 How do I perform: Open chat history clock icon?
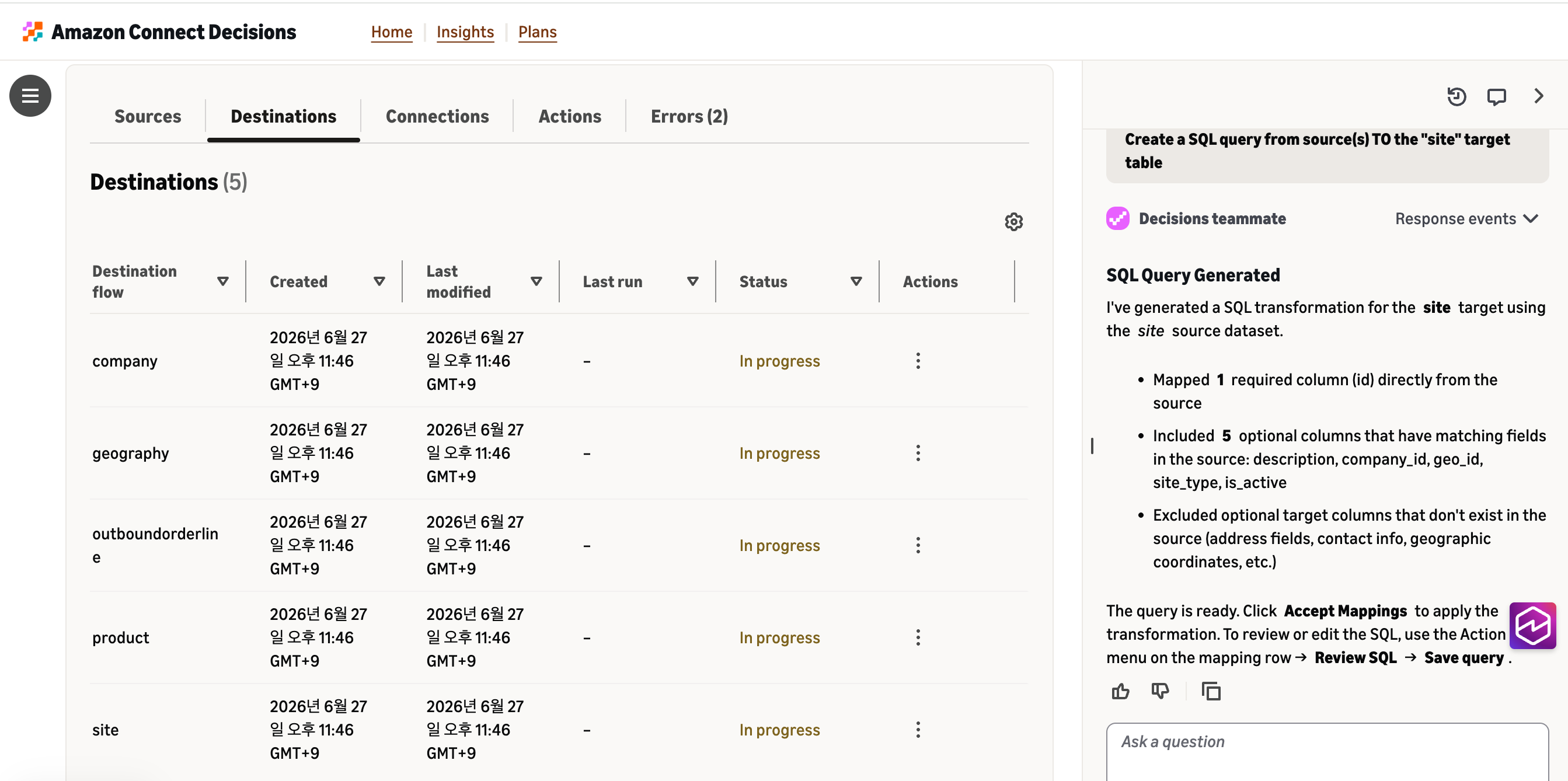pyautogui.click(x=1457, y=96)
